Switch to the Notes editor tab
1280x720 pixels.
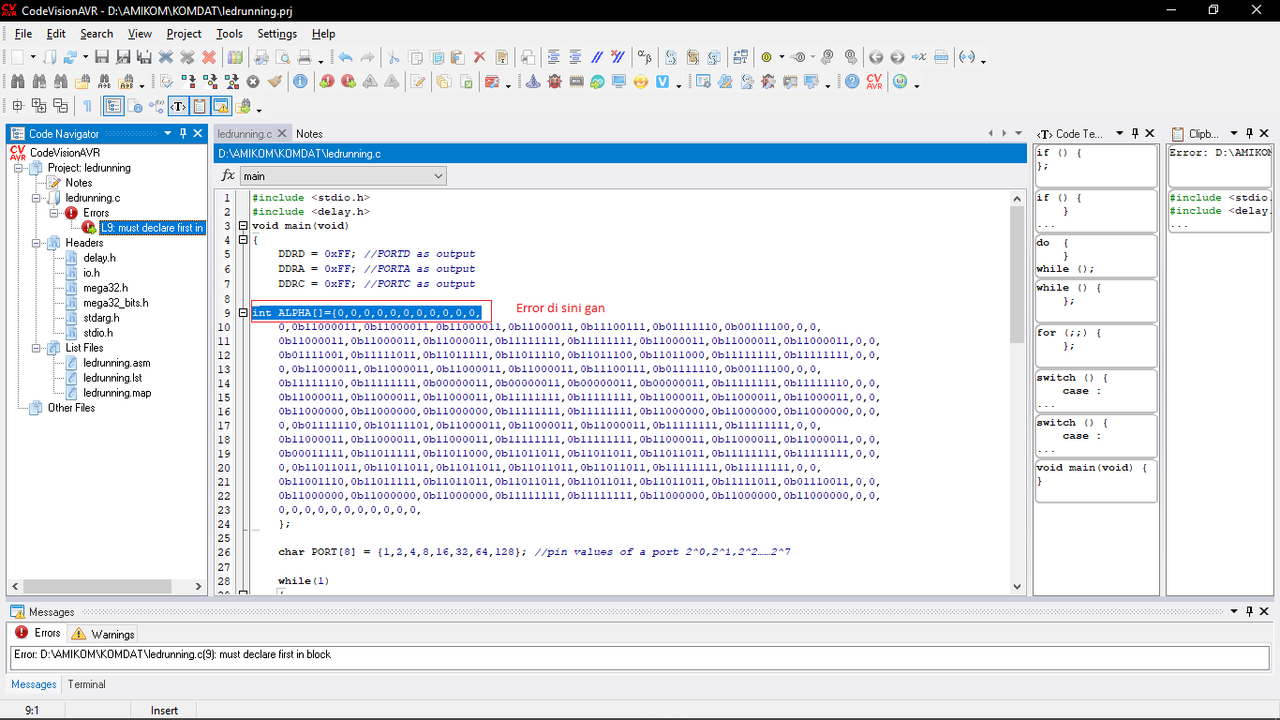click(x=309, y=134)
